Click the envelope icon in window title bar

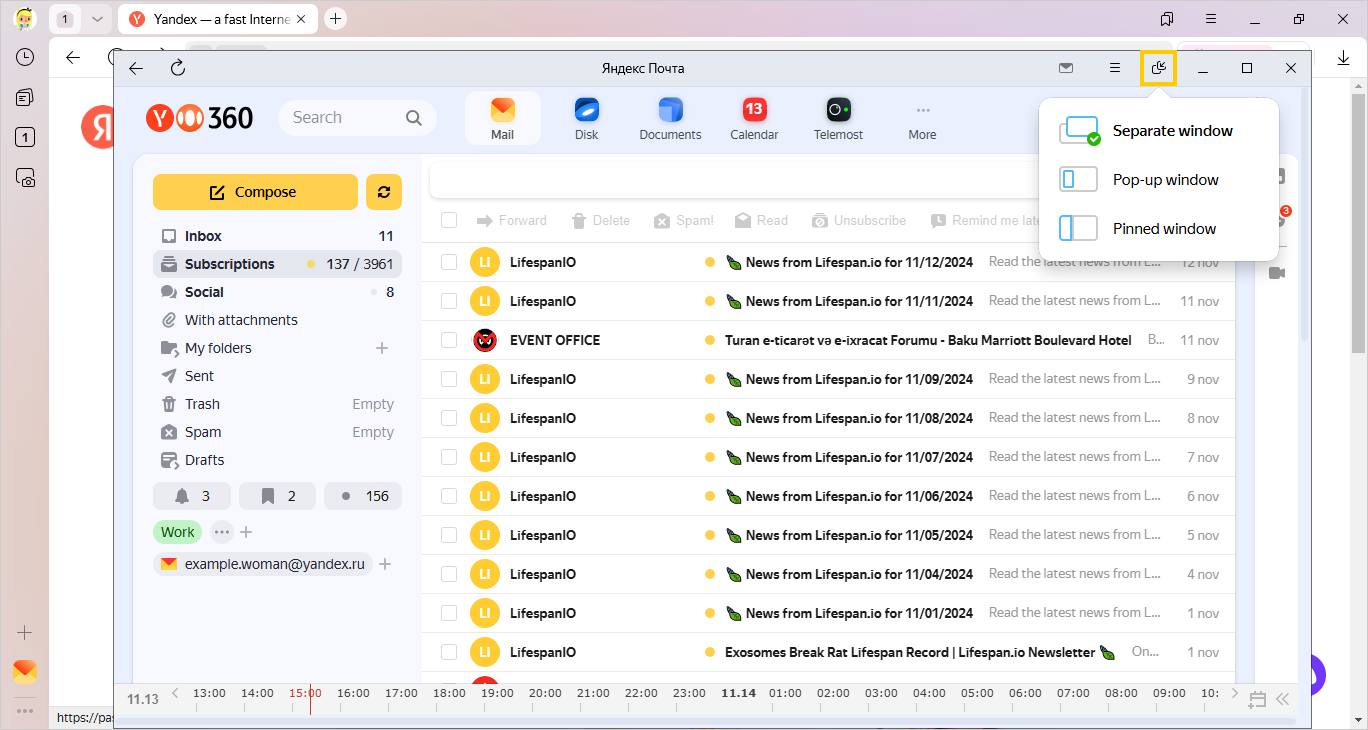pyautogui.click(x=1066, y=68)
